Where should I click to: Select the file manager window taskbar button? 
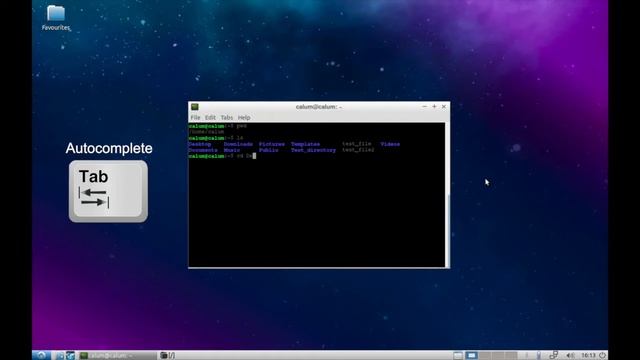[168, 356]
